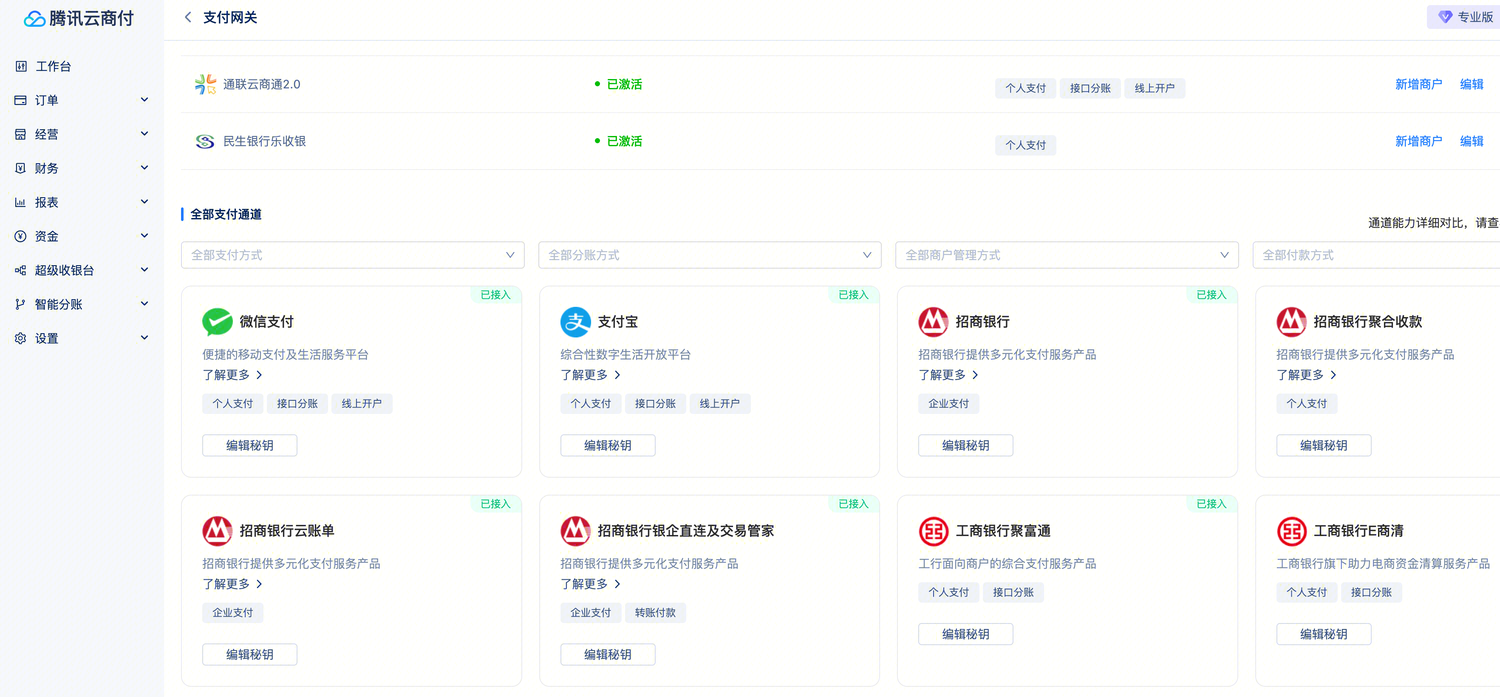The width and height of the screenshot is (1500, 697).
Task: Click the 通联云商通2.0 pinwheel icon
Action: (204, 84)
